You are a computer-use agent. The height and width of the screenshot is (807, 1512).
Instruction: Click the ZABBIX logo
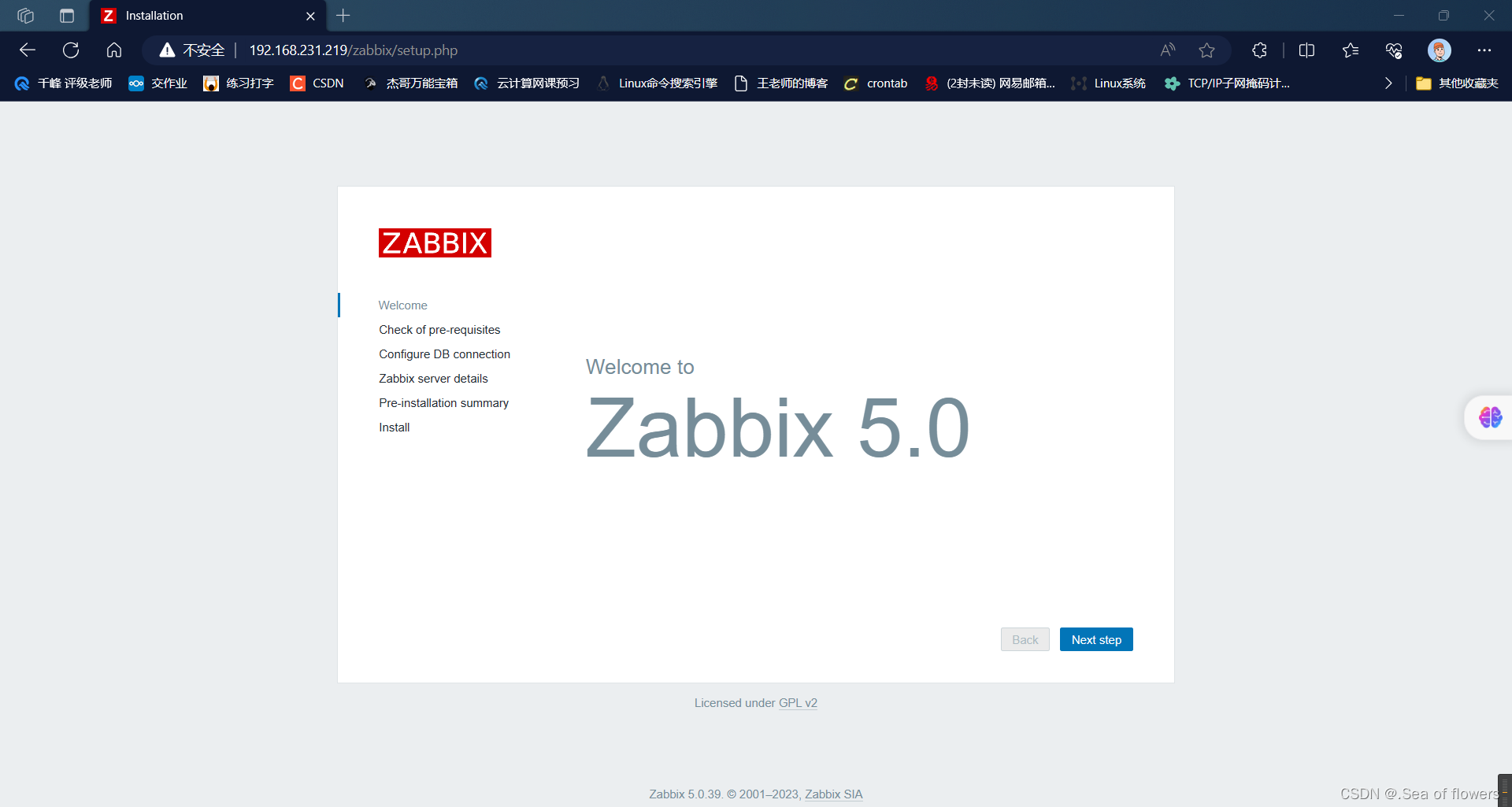(435, 242)
